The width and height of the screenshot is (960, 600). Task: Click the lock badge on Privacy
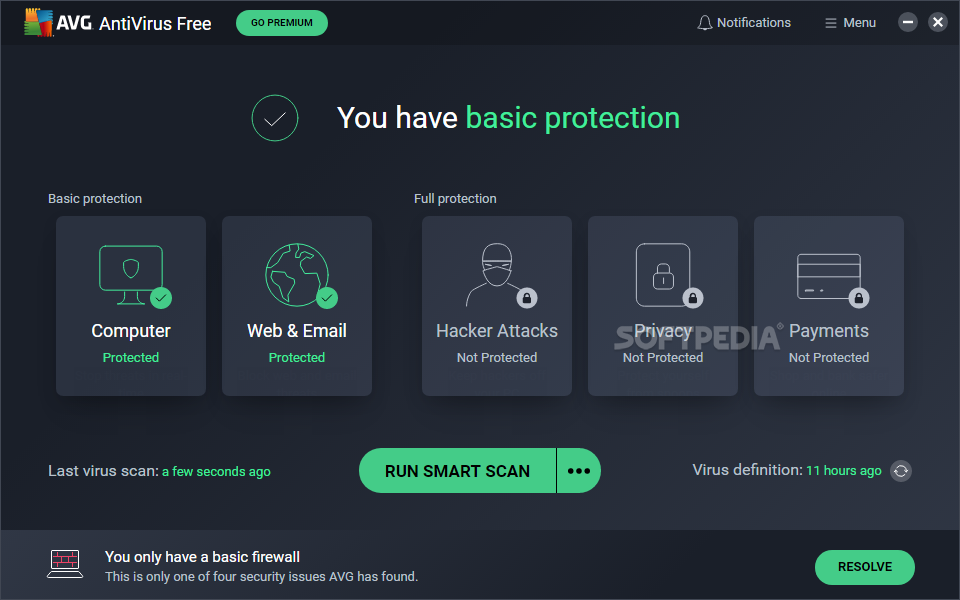click(x=693, y=298)
